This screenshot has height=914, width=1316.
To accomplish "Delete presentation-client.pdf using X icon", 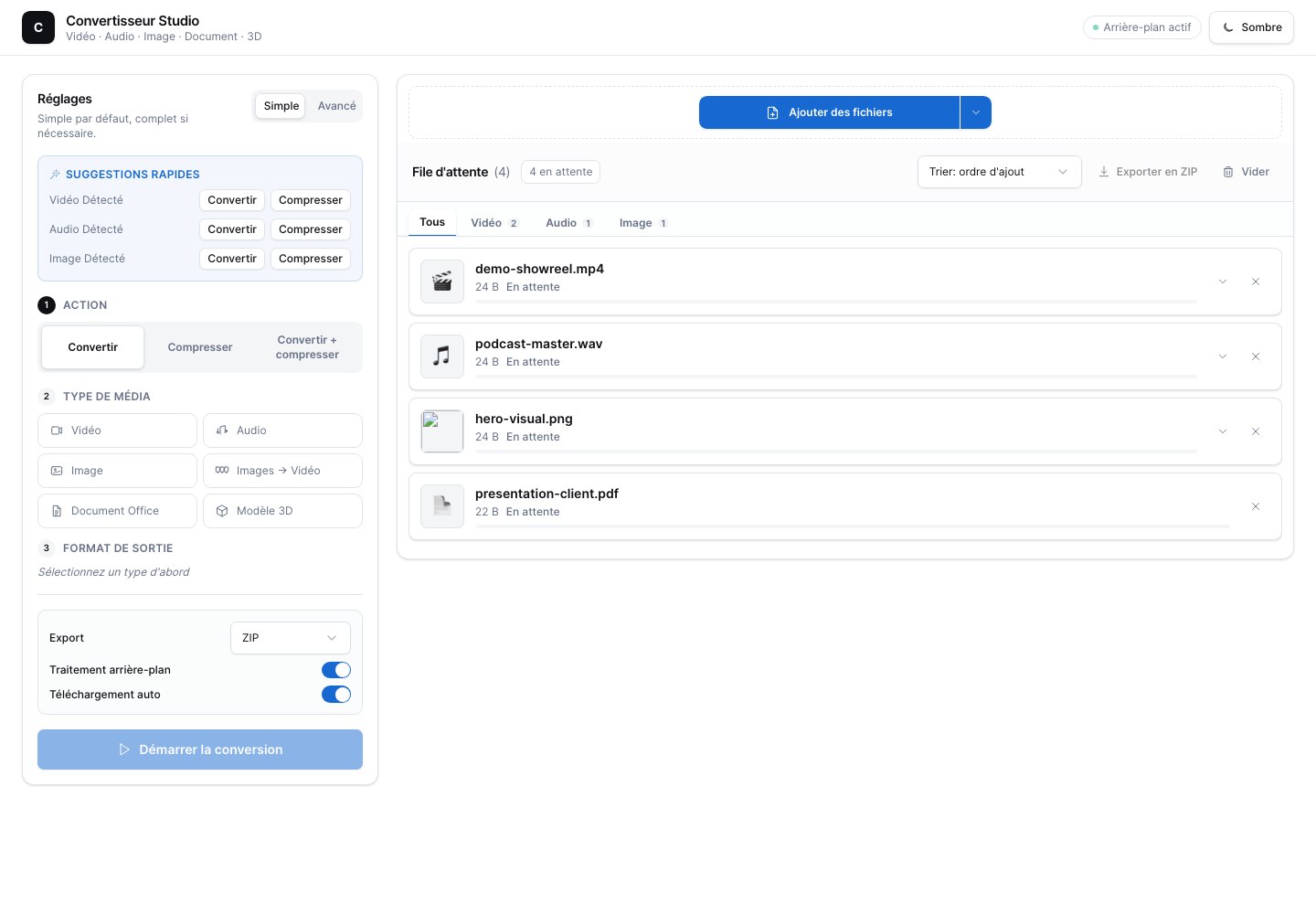I will [1256, 506].
